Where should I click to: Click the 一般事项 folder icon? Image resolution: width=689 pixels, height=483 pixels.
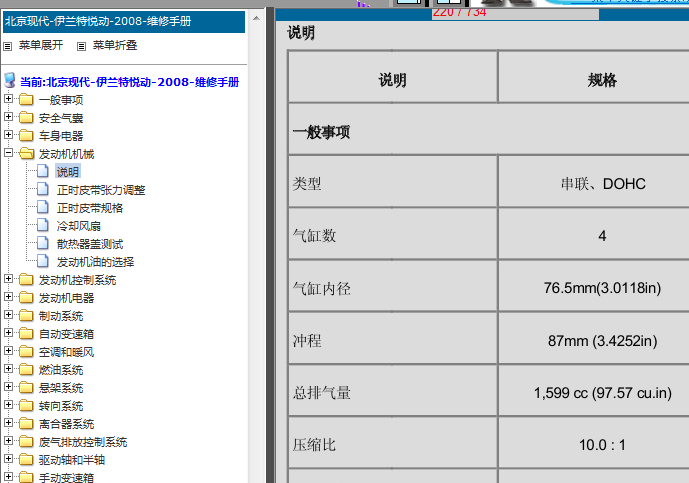point(26,100)
